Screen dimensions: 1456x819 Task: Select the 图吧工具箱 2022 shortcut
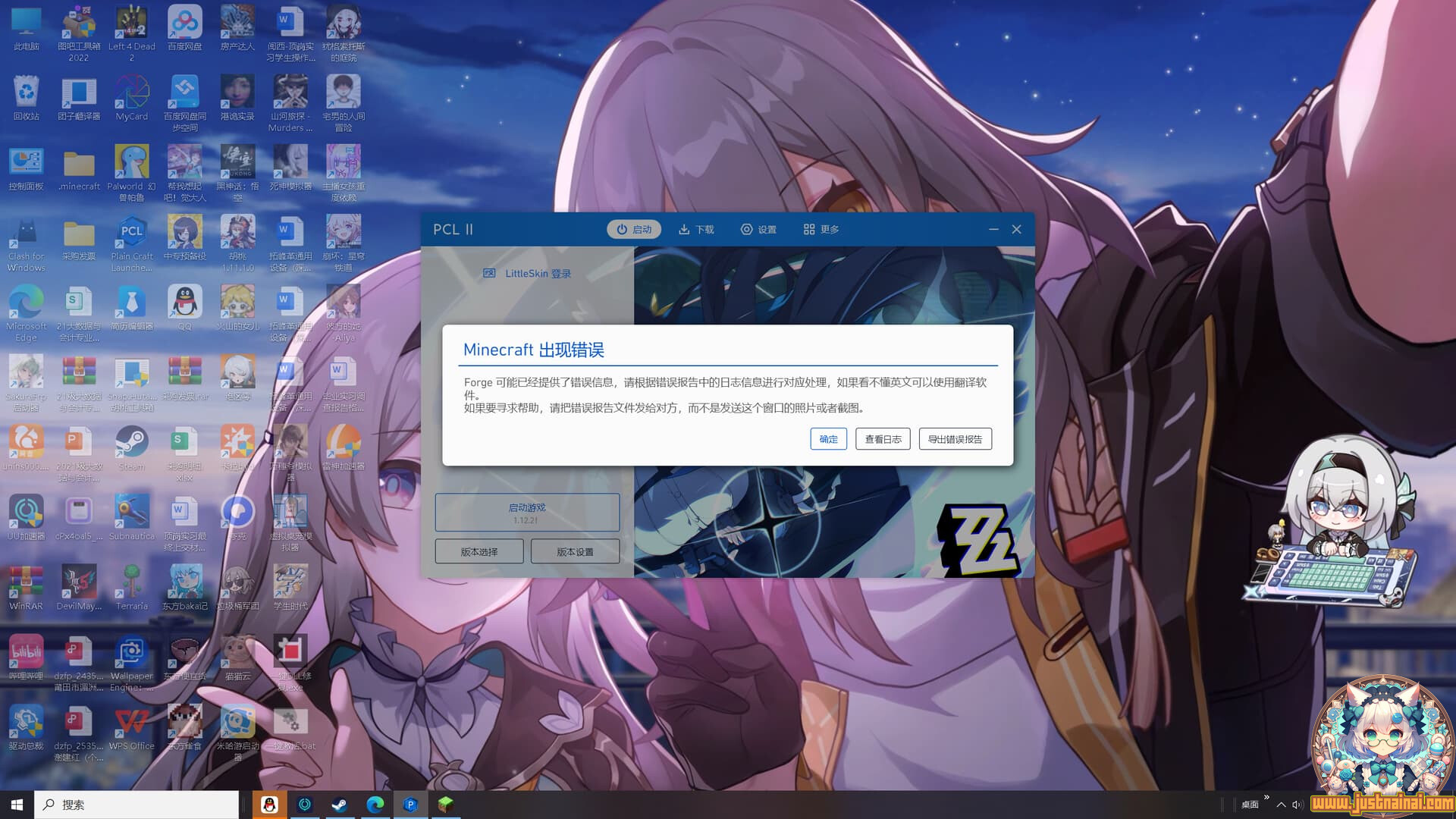tap(79, 33)
